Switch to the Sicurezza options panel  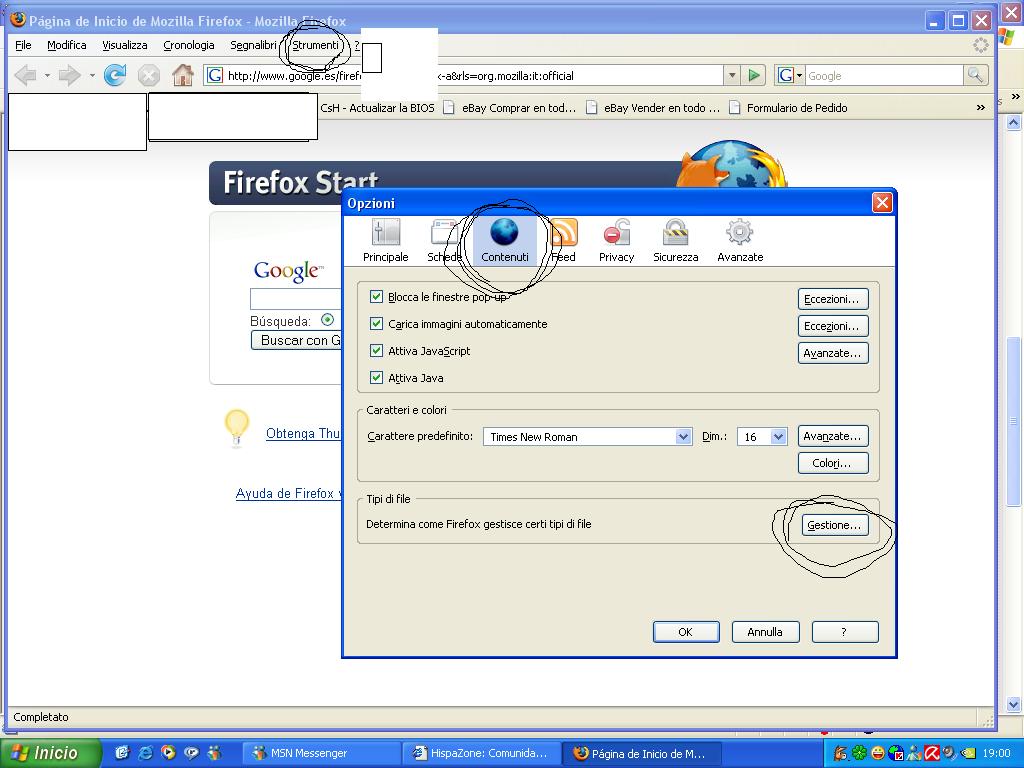click(x=676, y=240)
